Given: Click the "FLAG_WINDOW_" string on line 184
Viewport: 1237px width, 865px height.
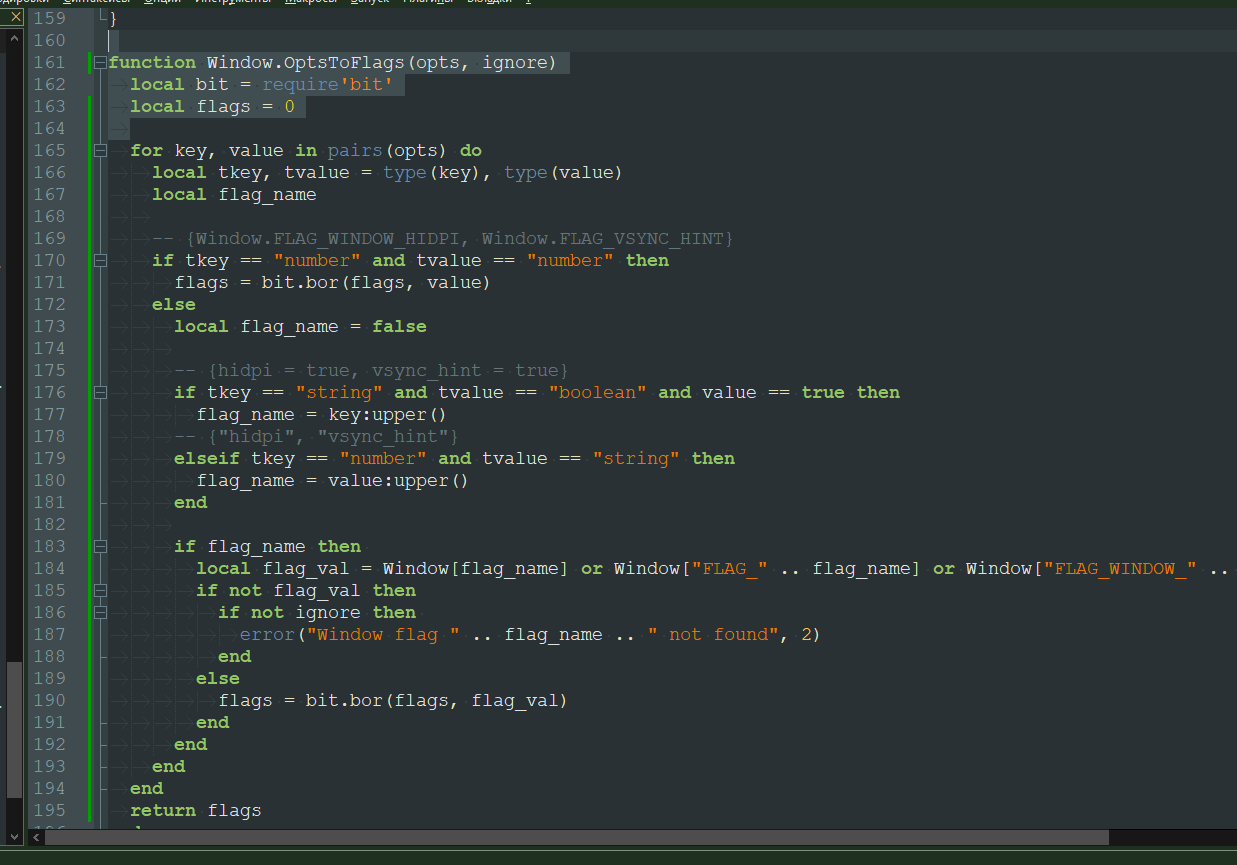Looking at the screenshot, I should coord(1120,568).
